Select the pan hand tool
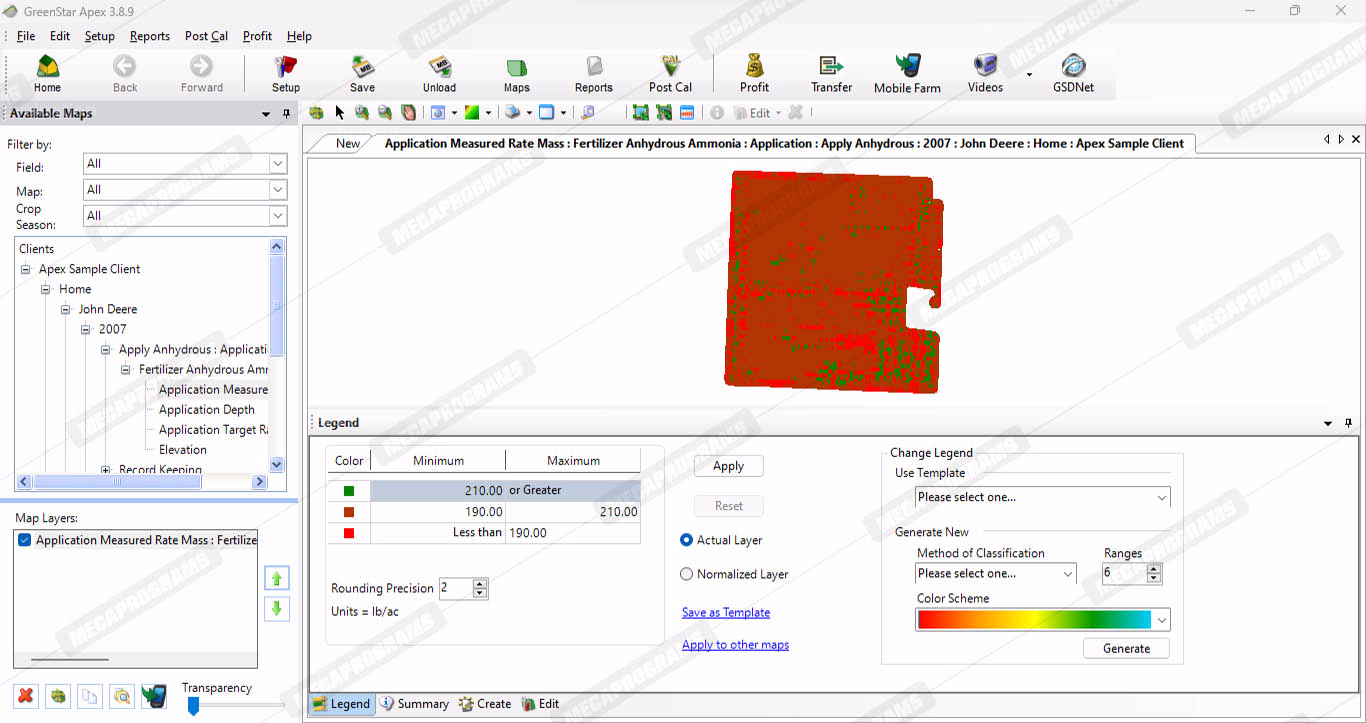 click(x=408, y=113)
